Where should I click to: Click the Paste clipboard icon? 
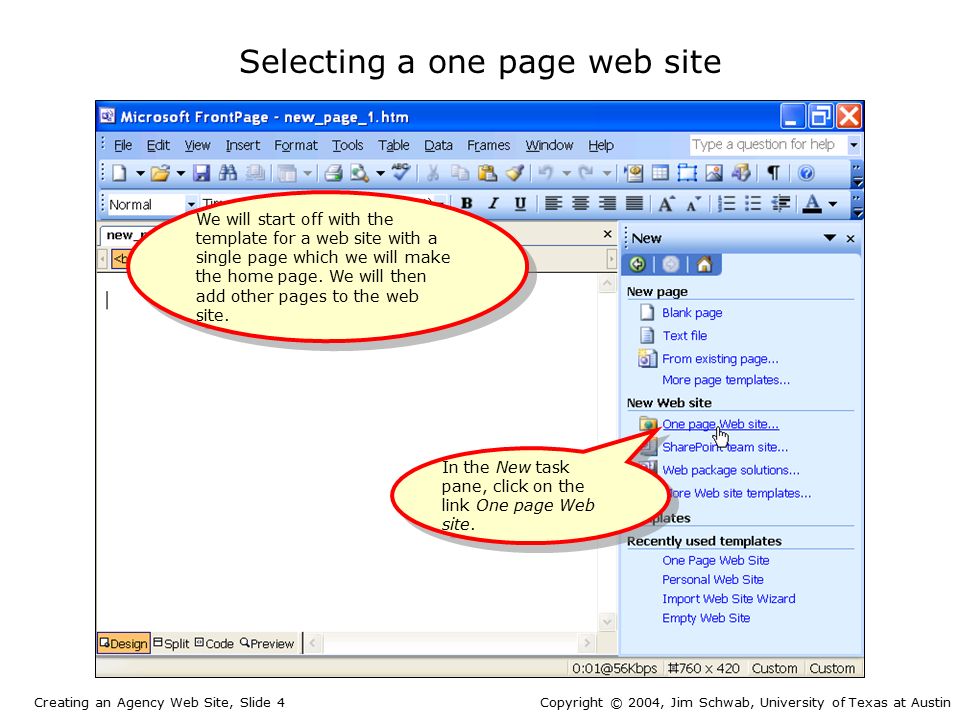coord(487,173)
